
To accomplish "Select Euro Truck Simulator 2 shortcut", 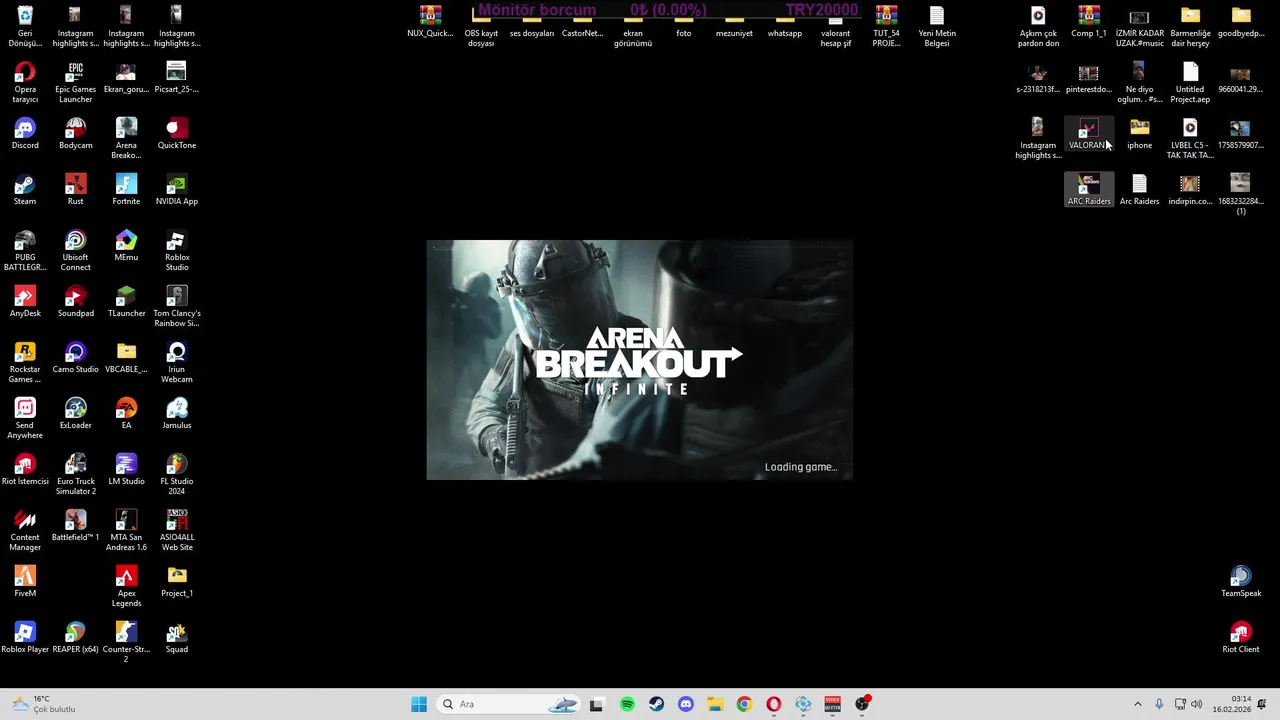I will [76, 474].
